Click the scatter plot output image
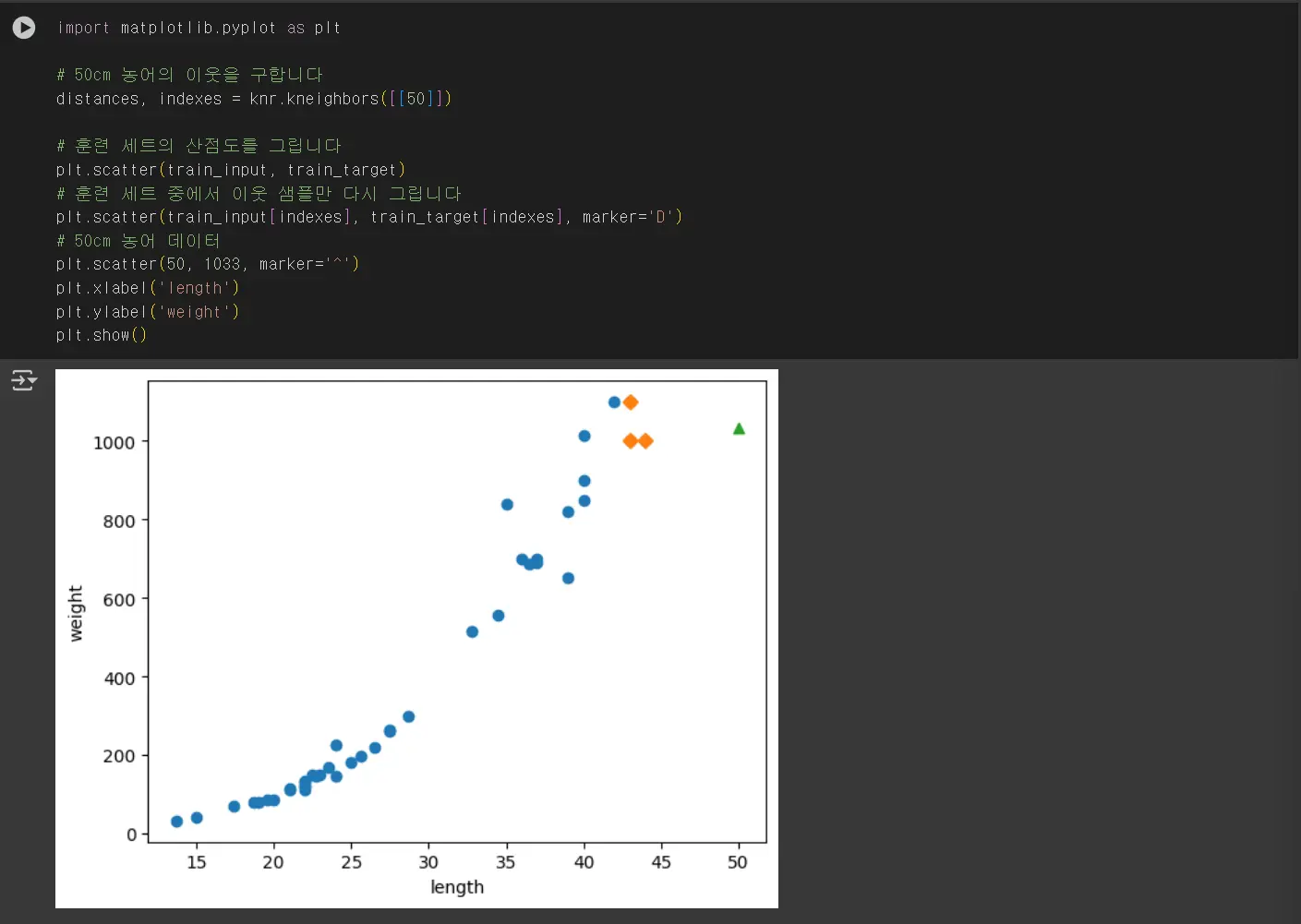 coord(416,639)
